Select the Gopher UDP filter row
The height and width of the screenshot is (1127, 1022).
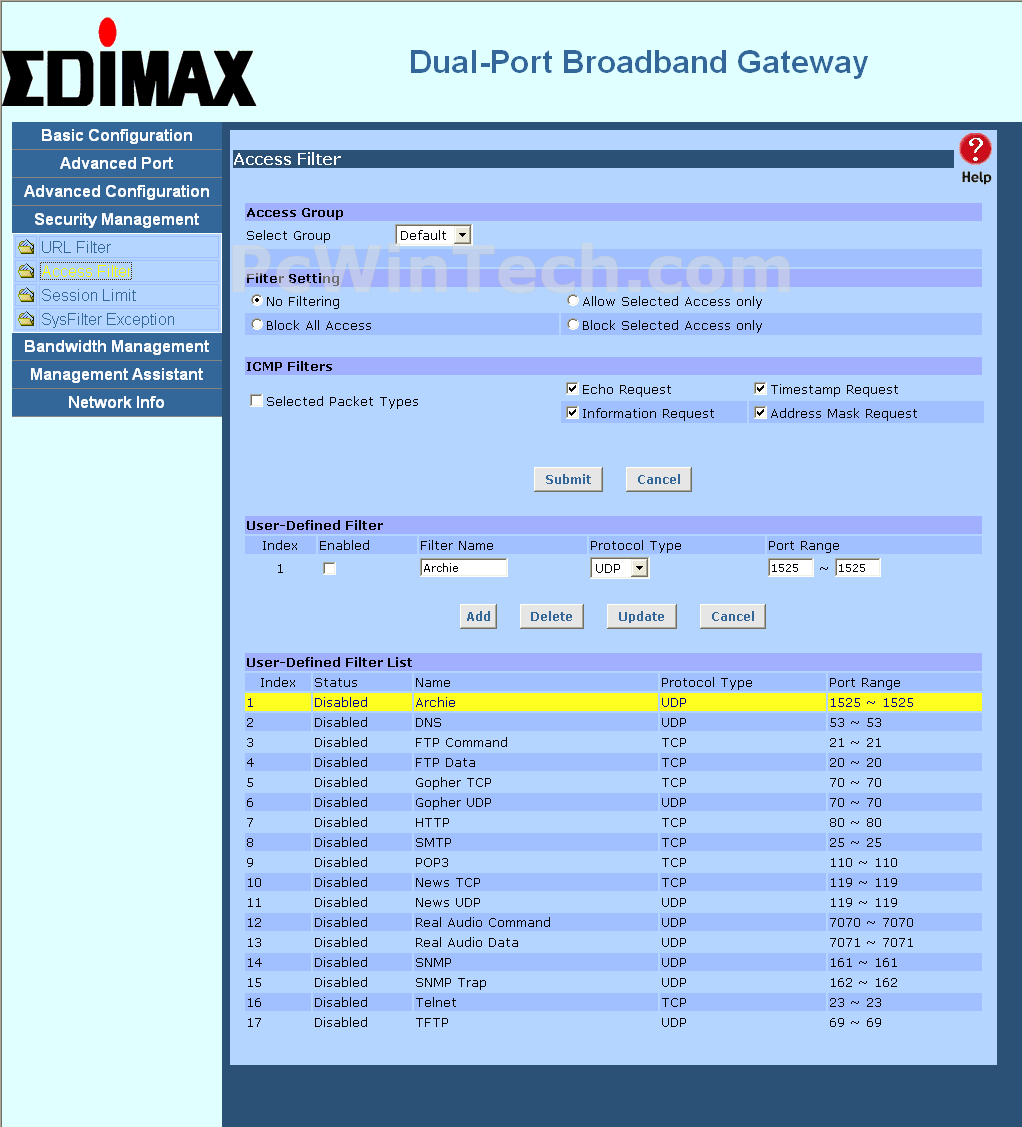pos(613,803)
